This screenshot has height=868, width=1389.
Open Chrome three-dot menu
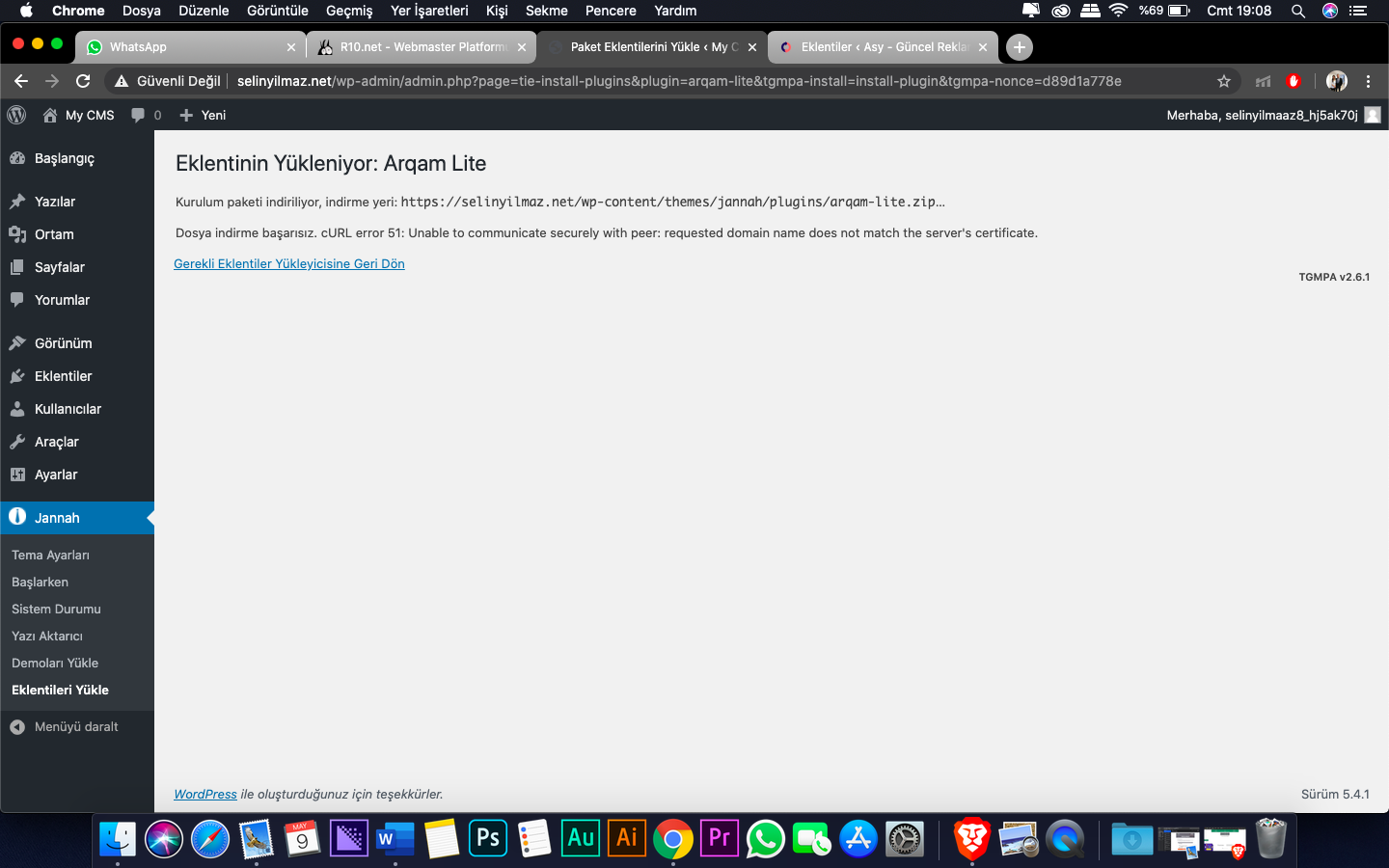tap(1368, 81)
